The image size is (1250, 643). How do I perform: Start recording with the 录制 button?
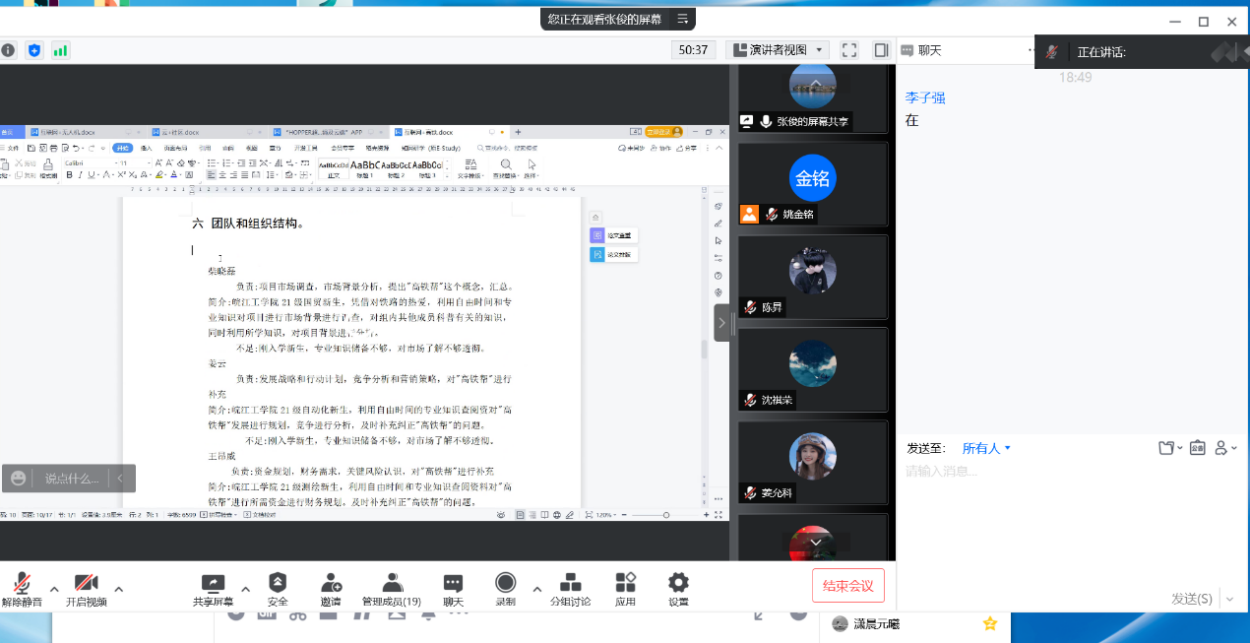[x=505, y=584]
